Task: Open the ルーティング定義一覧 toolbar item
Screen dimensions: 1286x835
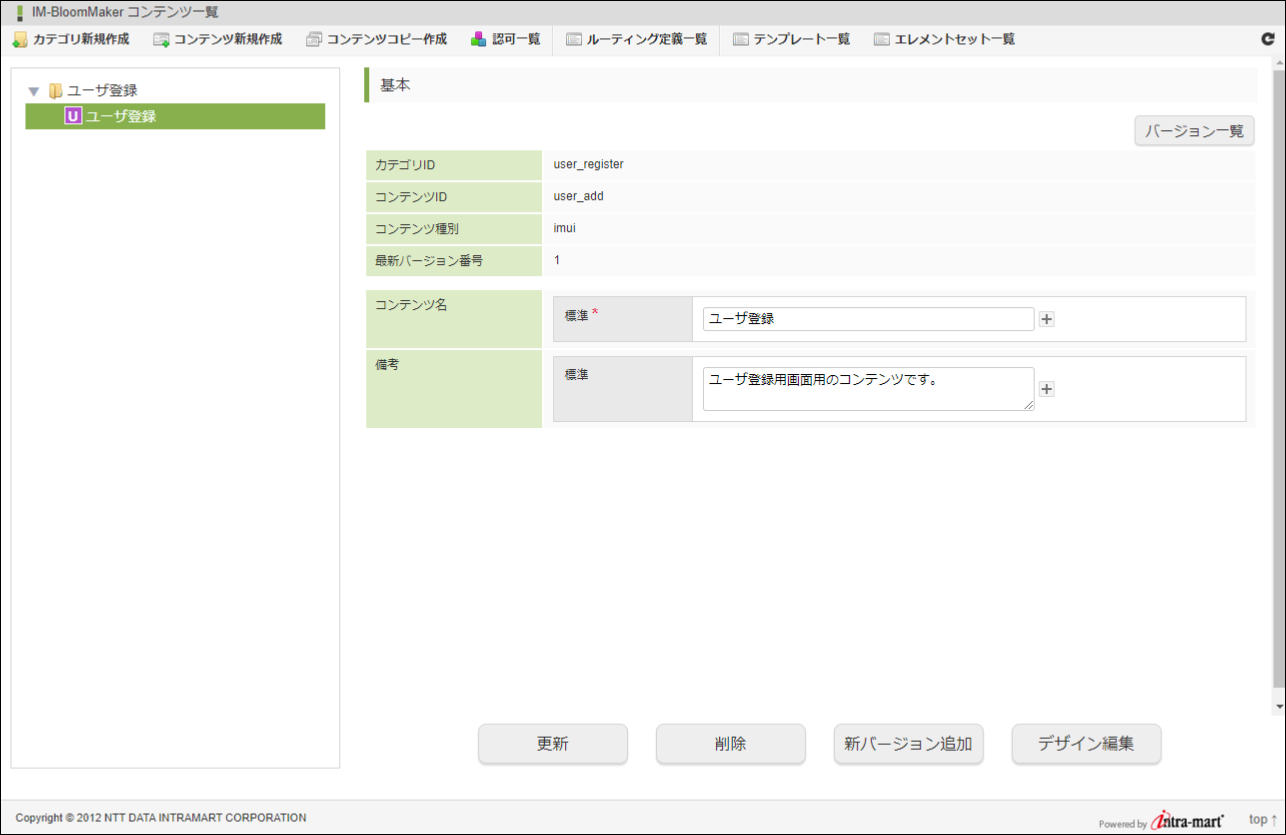Action: pyautogui.click(x=637, y=40)
